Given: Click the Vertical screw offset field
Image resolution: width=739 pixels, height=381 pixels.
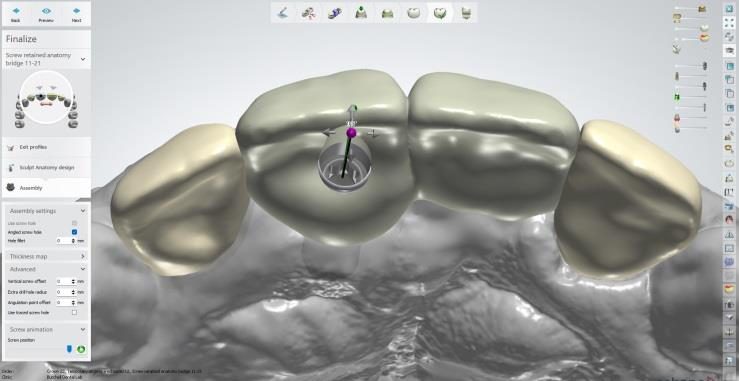Looking at the screenshot, I should [64, 282].
